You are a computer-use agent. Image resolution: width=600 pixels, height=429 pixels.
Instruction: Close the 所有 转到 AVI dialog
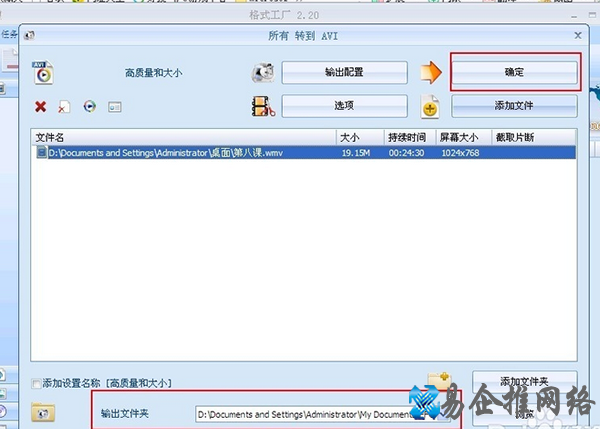point(578,36)
